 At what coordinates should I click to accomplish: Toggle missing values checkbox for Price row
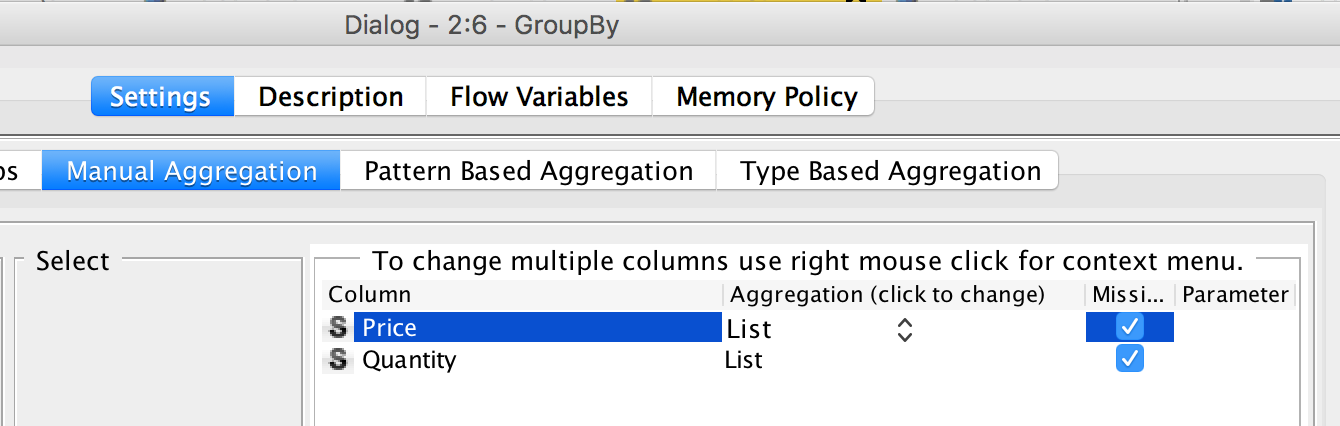click(x=1130, y=327)
